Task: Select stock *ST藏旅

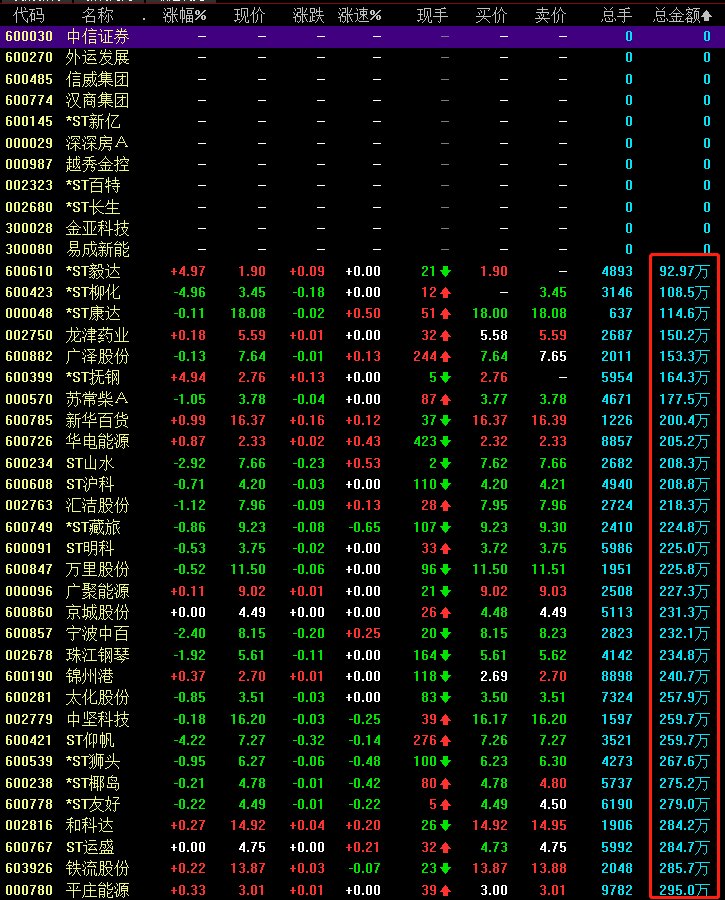Action: (x=93, y=527)
